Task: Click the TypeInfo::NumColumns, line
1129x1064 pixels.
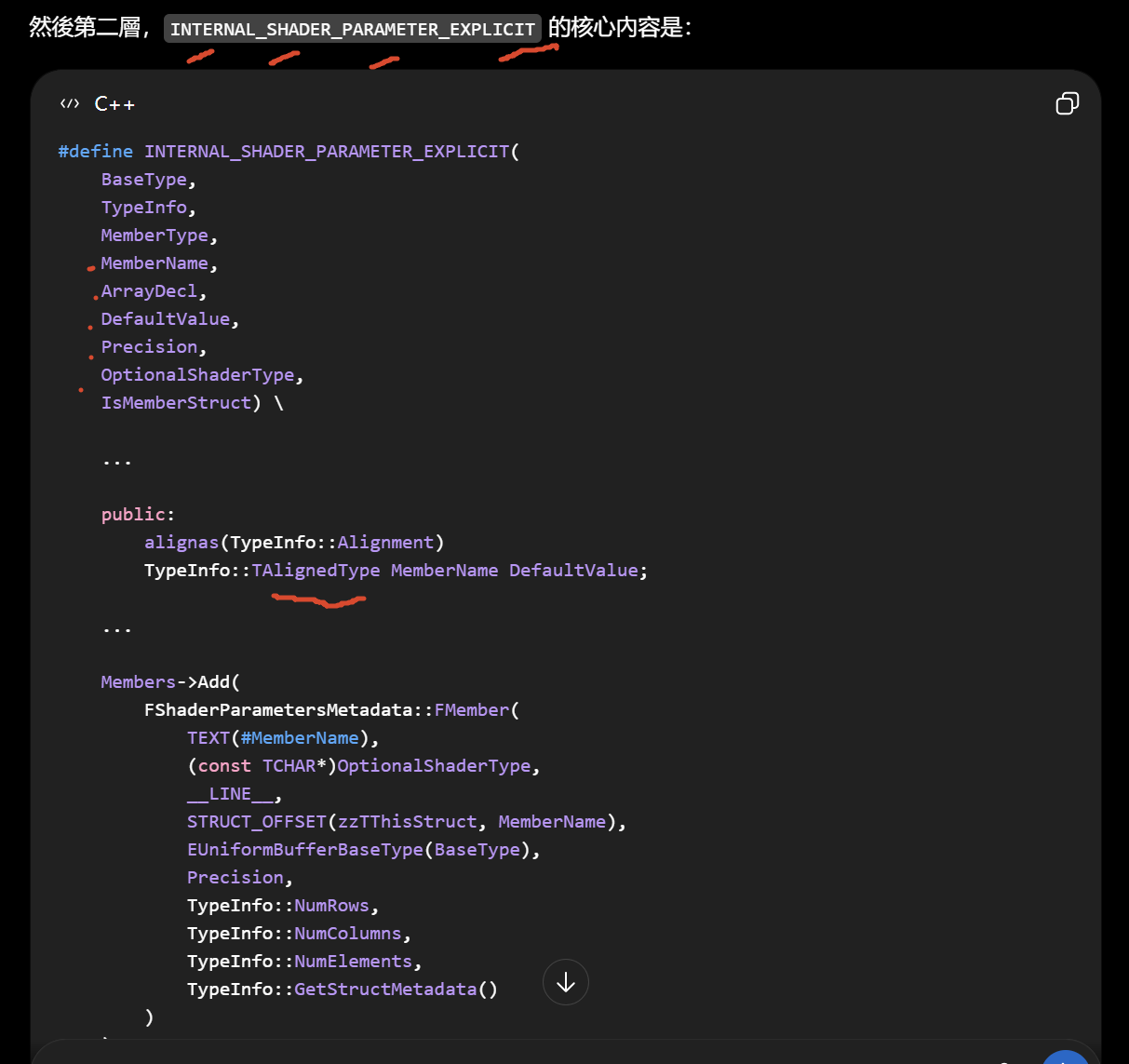Action: 299,933
